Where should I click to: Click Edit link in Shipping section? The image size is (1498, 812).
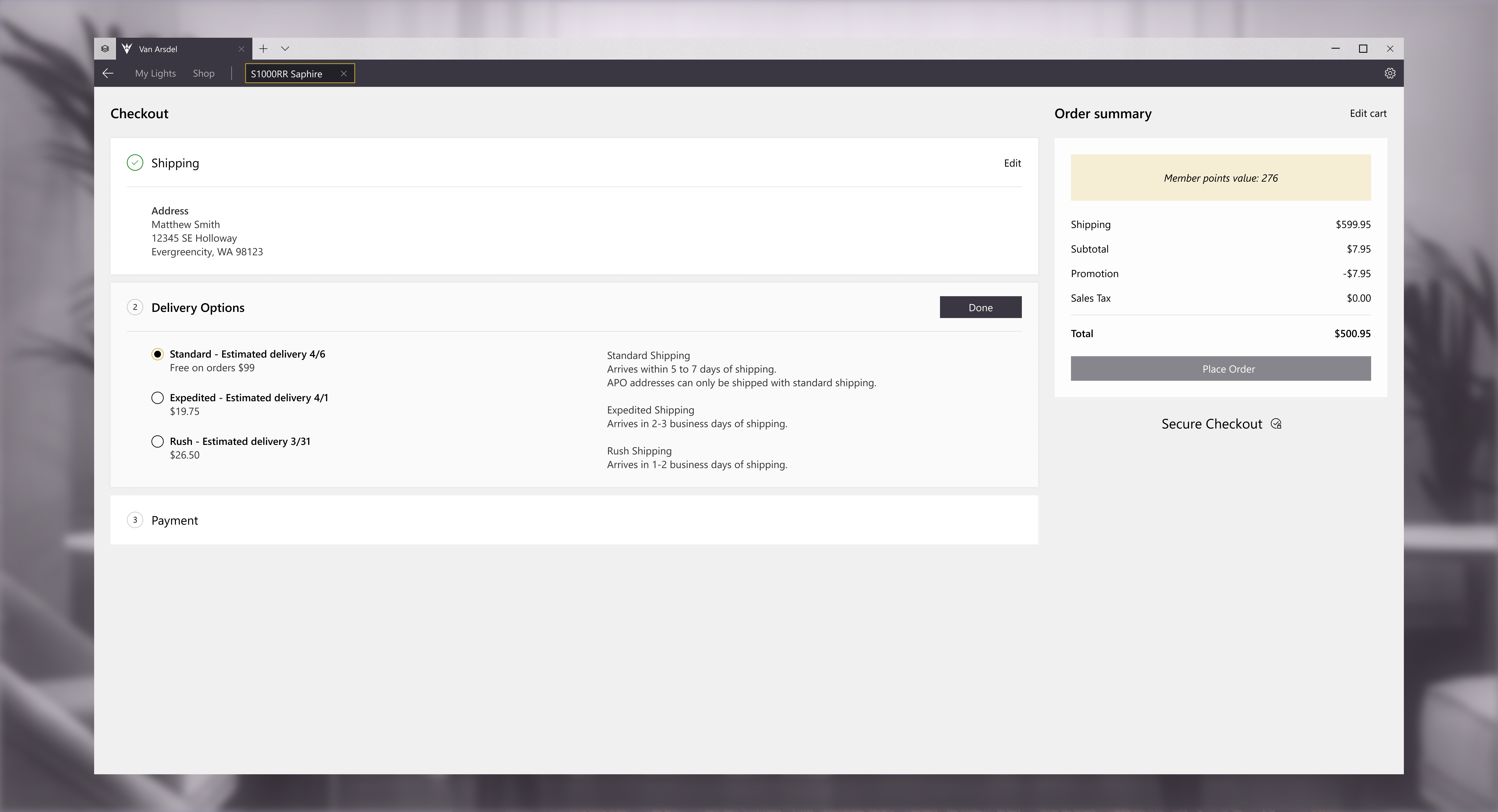1013,163
